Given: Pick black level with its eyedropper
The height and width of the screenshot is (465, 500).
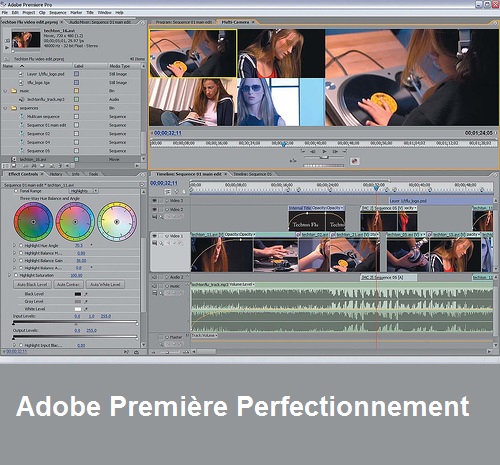Looking at the screenshot, I should (86, 294).
